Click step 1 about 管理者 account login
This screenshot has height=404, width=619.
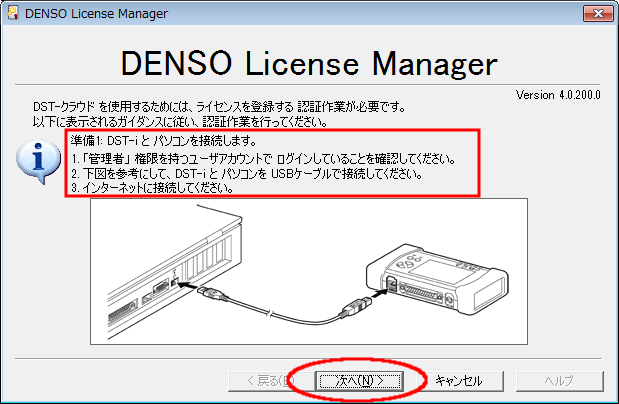[x=264, y=159]
